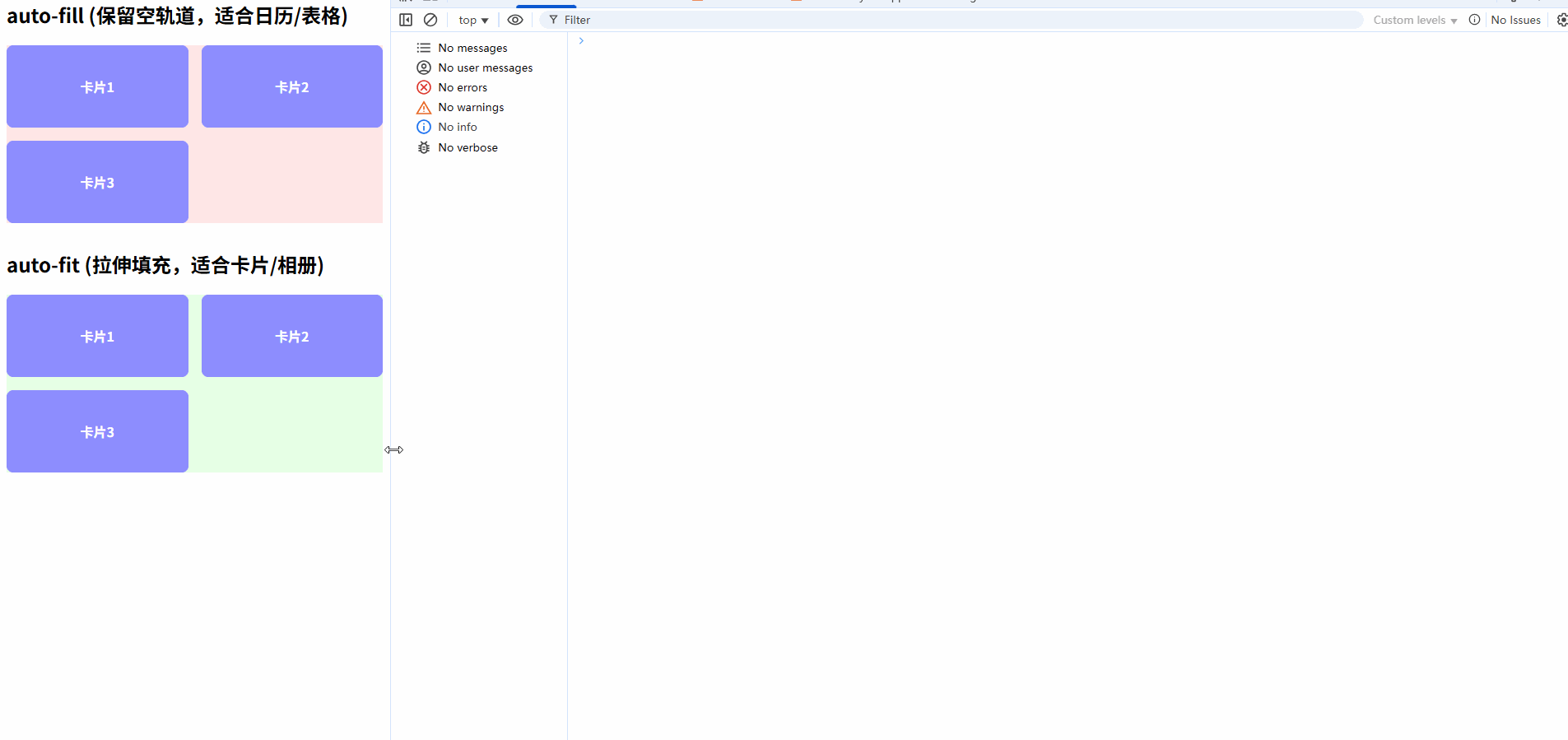
Task: Click 卡片2 in the auto-fit grid
Action: coord(292,336)
